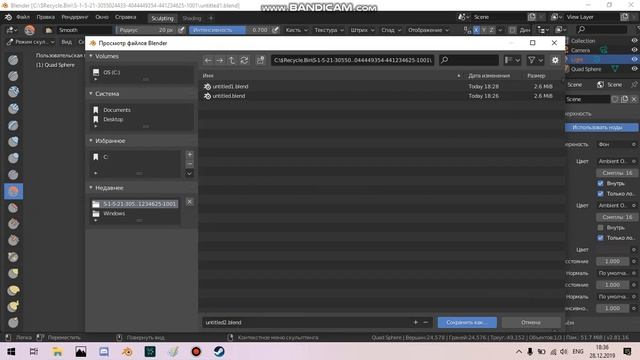Toggle the first Только ло... checkbox
The height and width of the screenshot is (360, 640).
(600, 193)
